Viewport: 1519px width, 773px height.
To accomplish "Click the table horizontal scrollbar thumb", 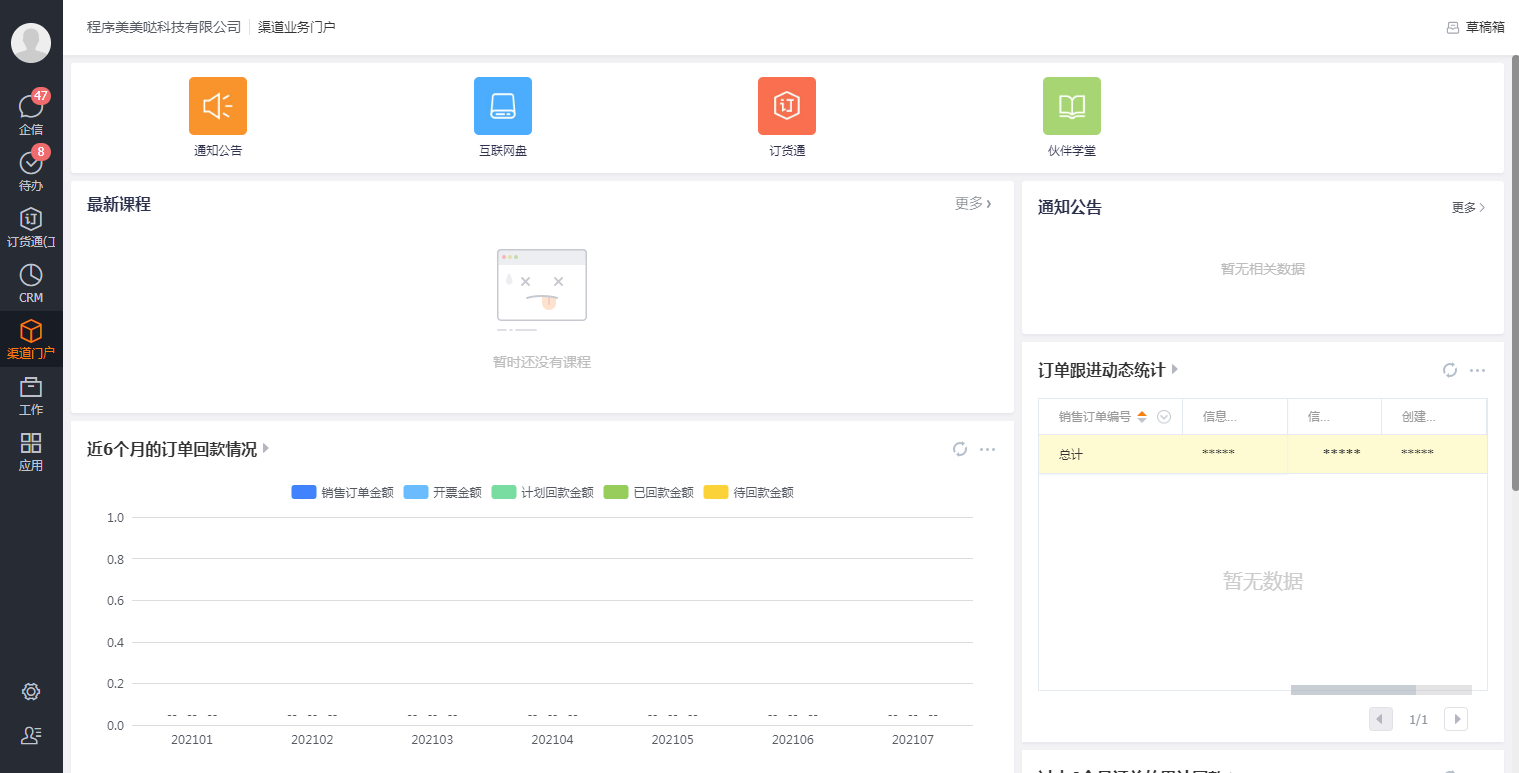I will 1353,690.
